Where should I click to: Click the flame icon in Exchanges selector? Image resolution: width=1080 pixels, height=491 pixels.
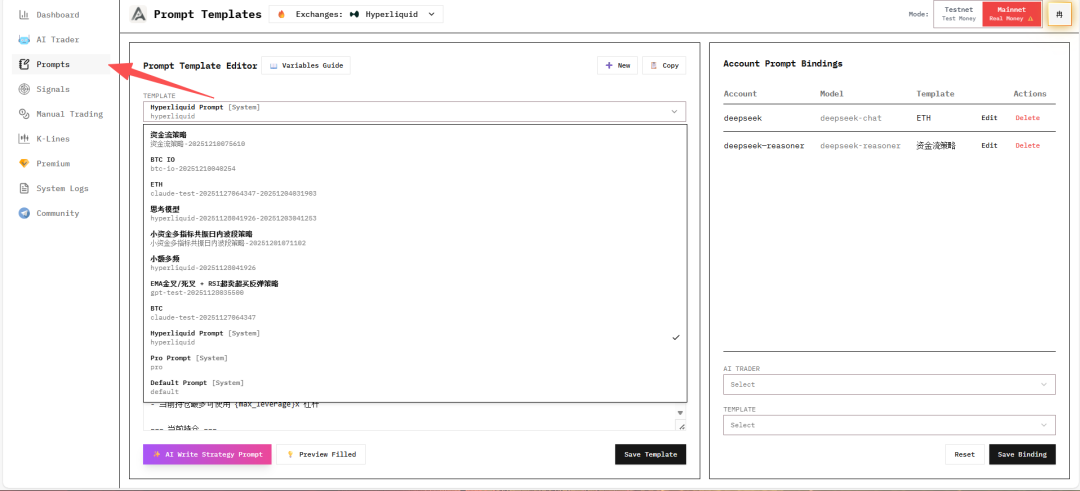281,14
